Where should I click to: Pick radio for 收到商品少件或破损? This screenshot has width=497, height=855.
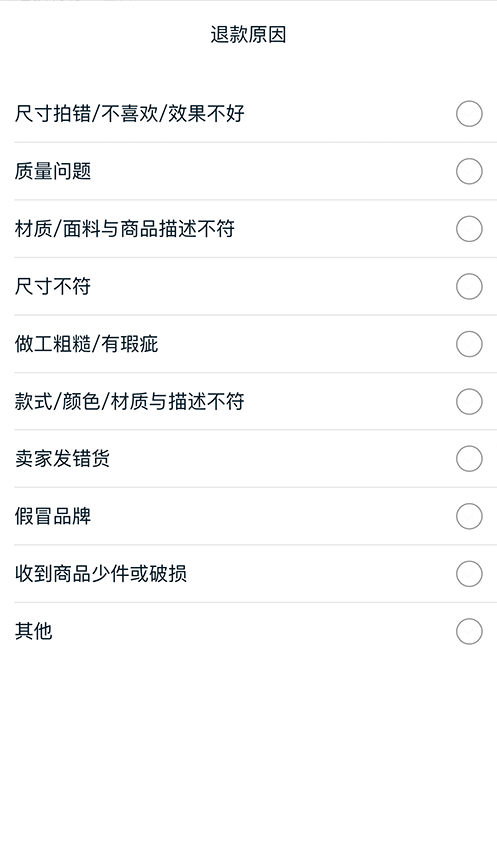click(469, 574)
